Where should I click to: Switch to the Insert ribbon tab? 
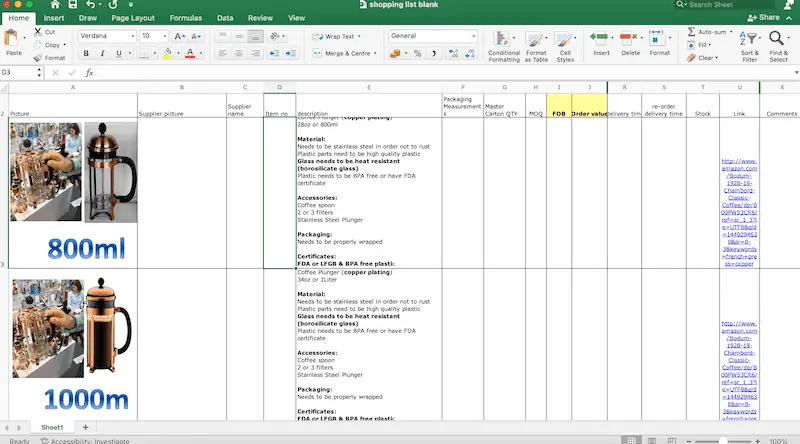tap(54, 18)
